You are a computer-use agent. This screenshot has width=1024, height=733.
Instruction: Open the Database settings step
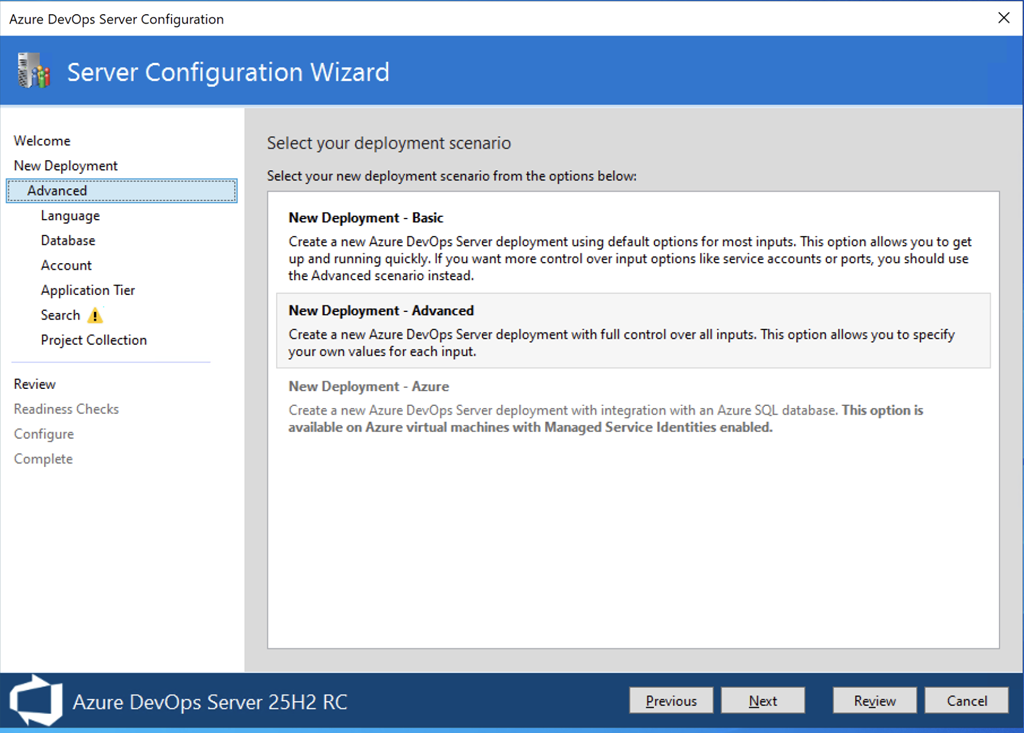(x=68, y=241)
